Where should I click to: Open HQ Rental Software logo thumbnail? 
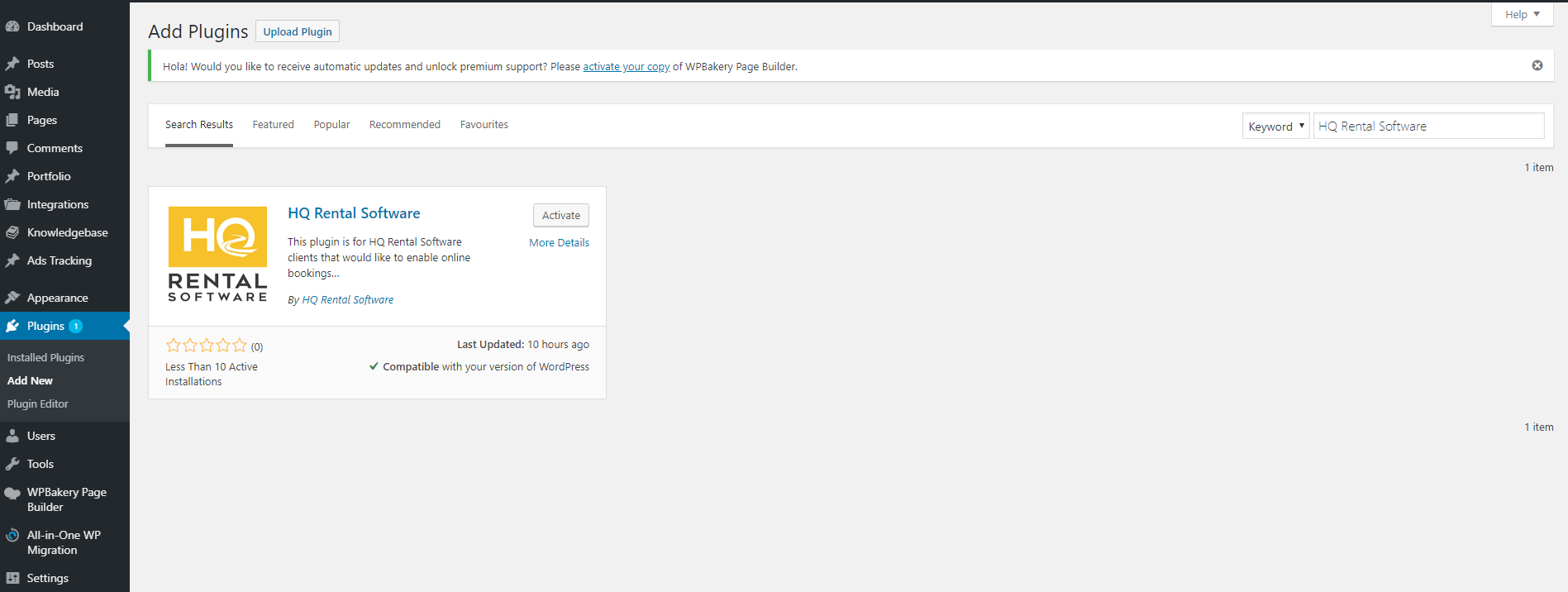pyautogui.click(x=217, y=255)
